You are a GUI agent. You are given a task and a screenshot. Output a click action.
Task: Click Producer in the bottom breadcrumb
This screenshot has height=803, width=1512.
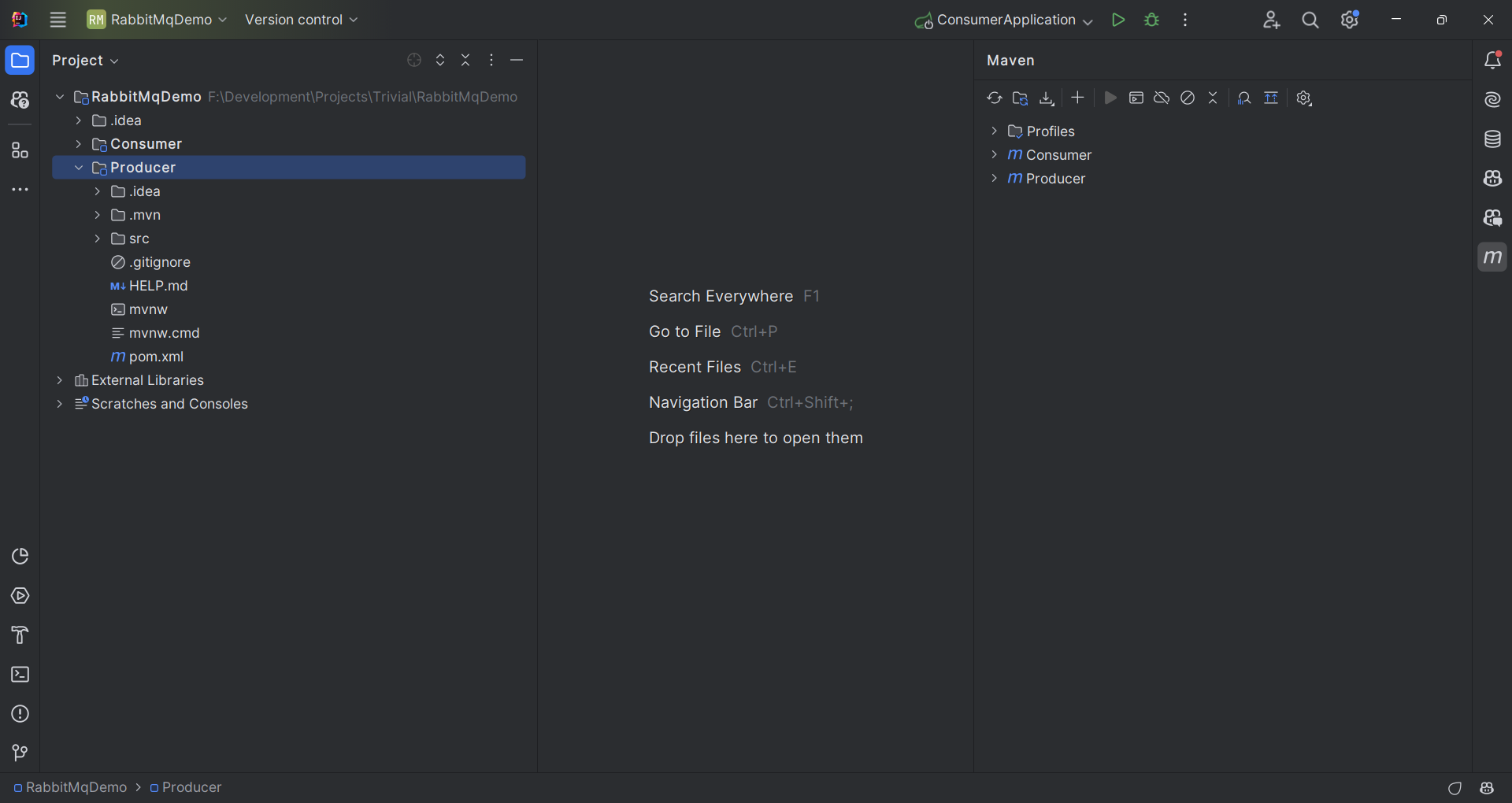pos(191,787)
